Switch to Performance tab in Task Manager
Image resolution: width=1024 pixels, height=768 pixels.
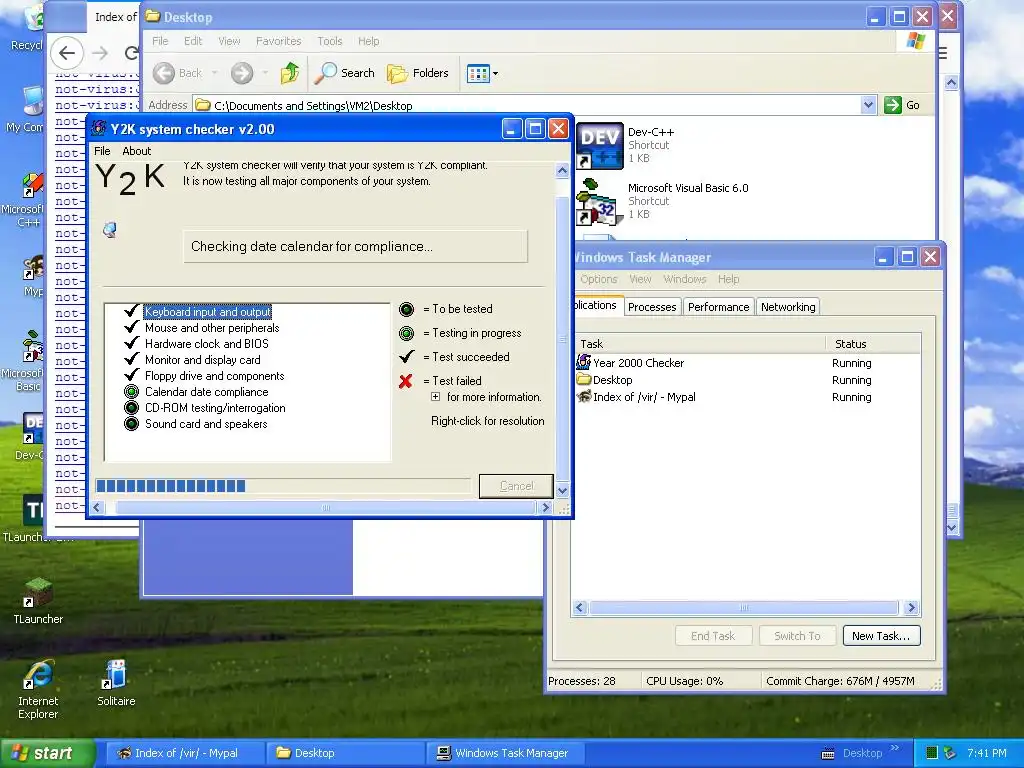[718, 307]
